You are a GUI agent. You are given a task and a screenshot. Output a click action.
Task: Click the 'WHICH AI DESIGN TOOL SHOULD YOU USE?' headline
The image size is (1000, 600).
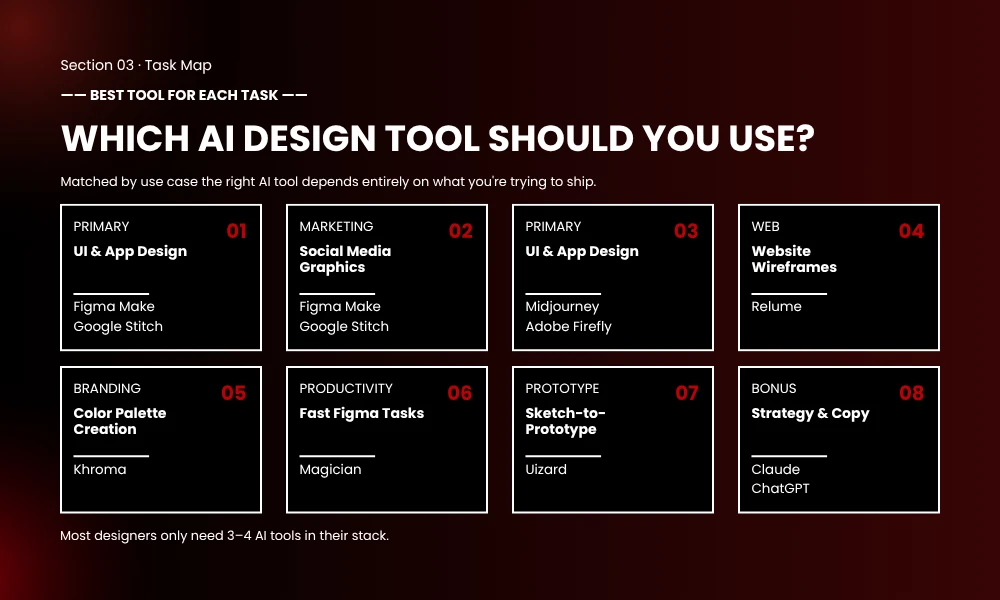point(438,138)
